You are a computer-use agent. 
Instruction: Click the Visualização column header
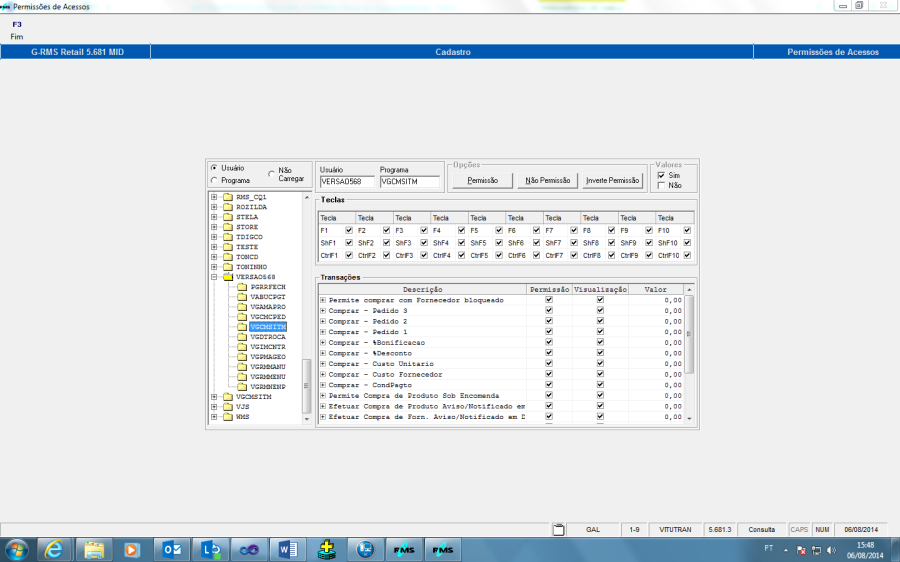coord(600,289)
